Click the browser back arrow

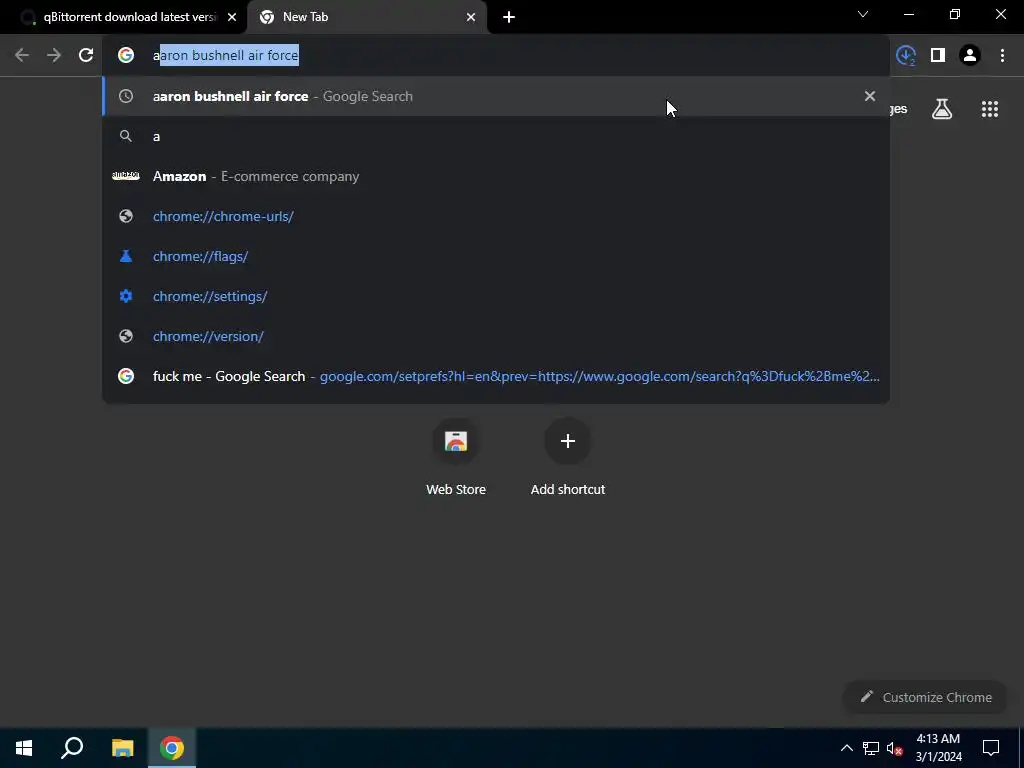pyautogui.click(x=22, y=56)
